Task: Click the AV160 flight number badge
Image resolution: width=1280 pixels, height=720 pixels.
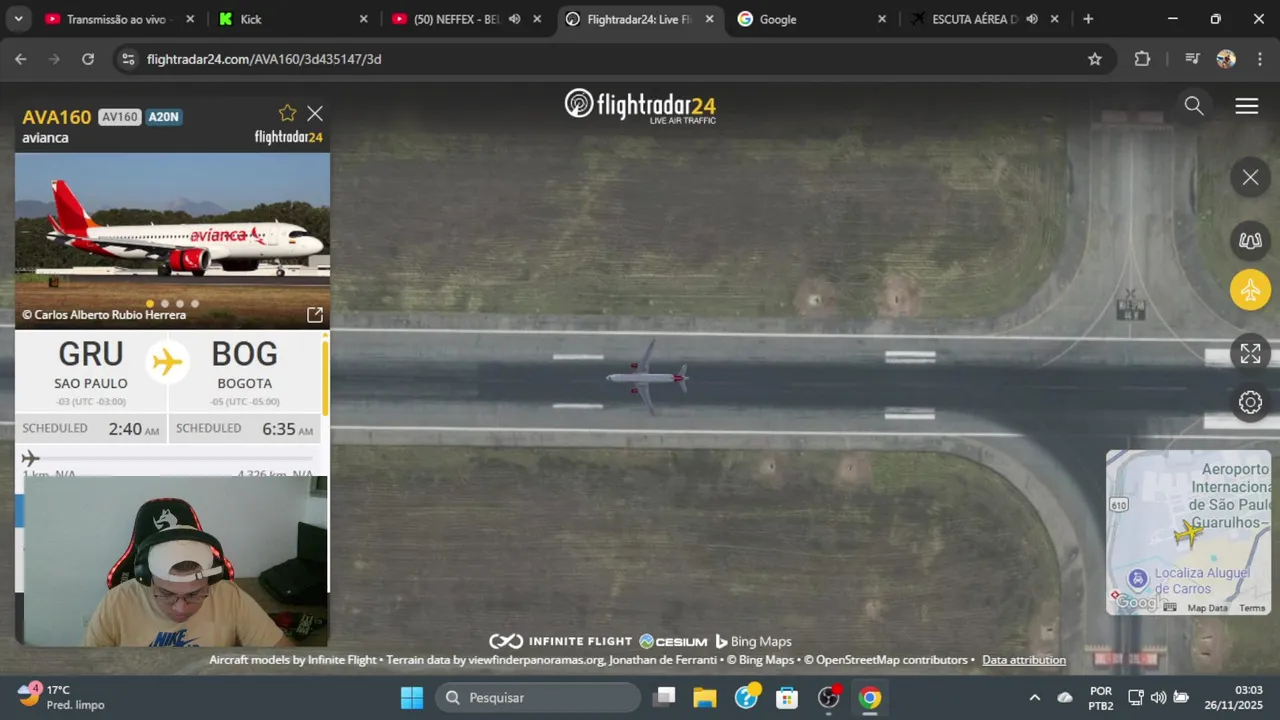Action: pyautogui.click(x=120, y=117)
